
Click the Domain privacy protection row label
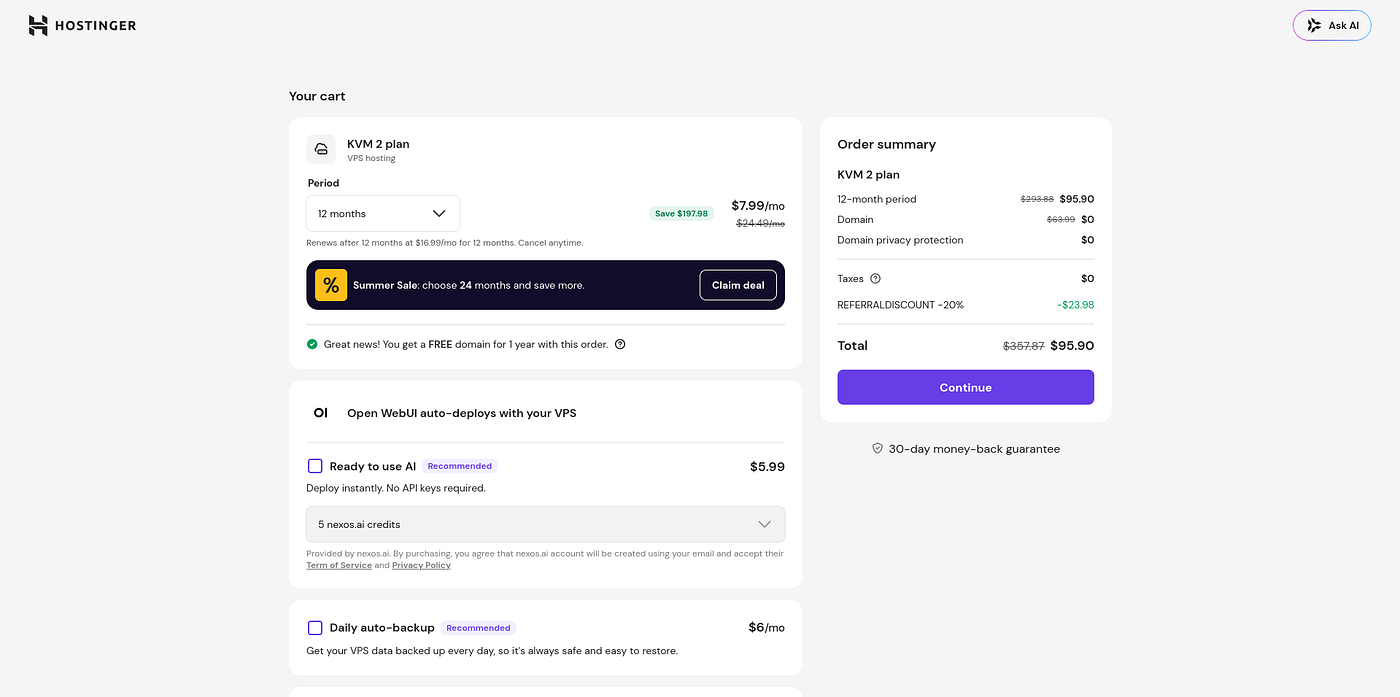click(900, 240)
